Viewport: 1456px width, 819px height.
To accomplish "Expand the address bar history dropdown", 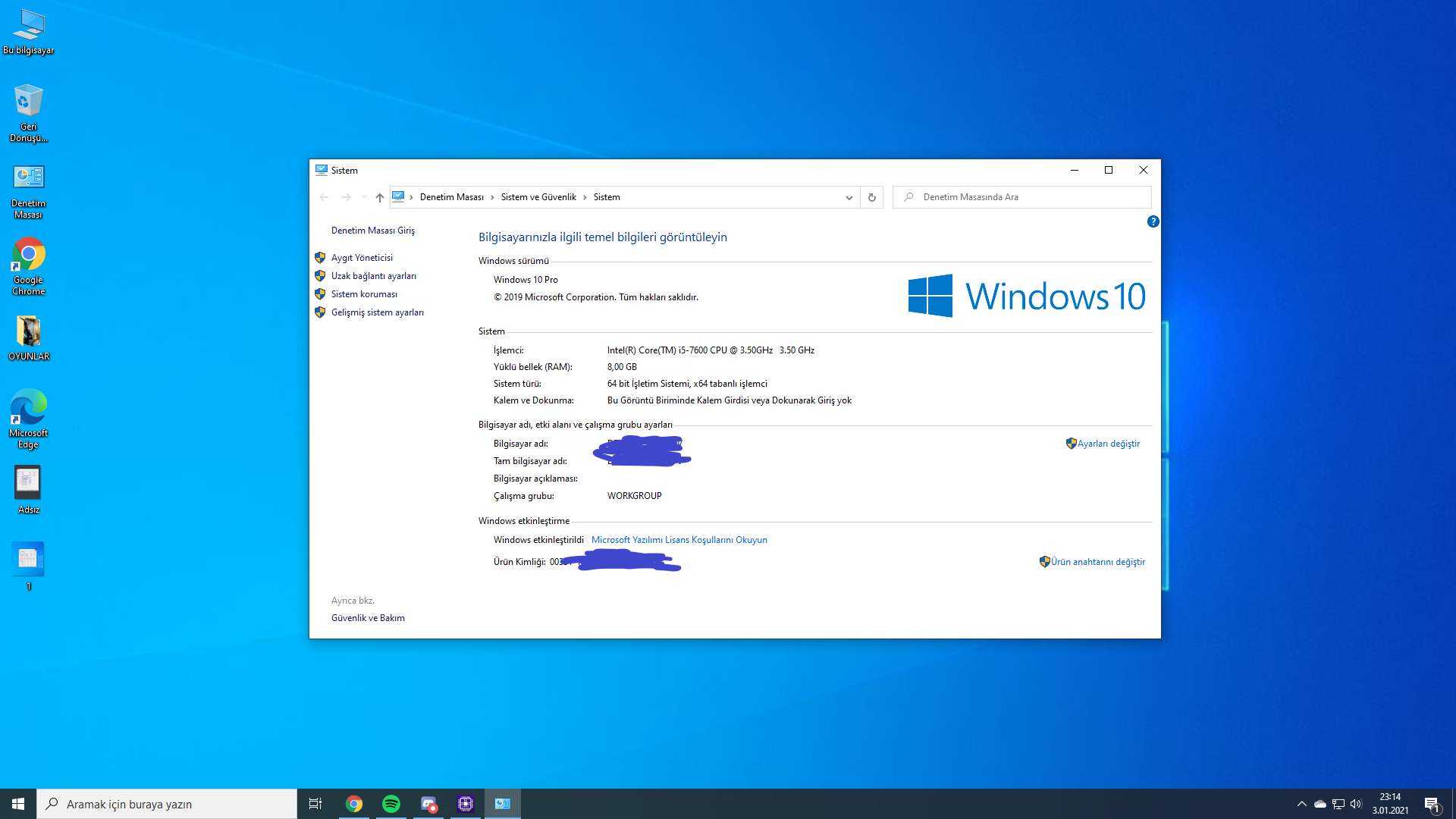I will pyautogui.click(x=849, y=197).
